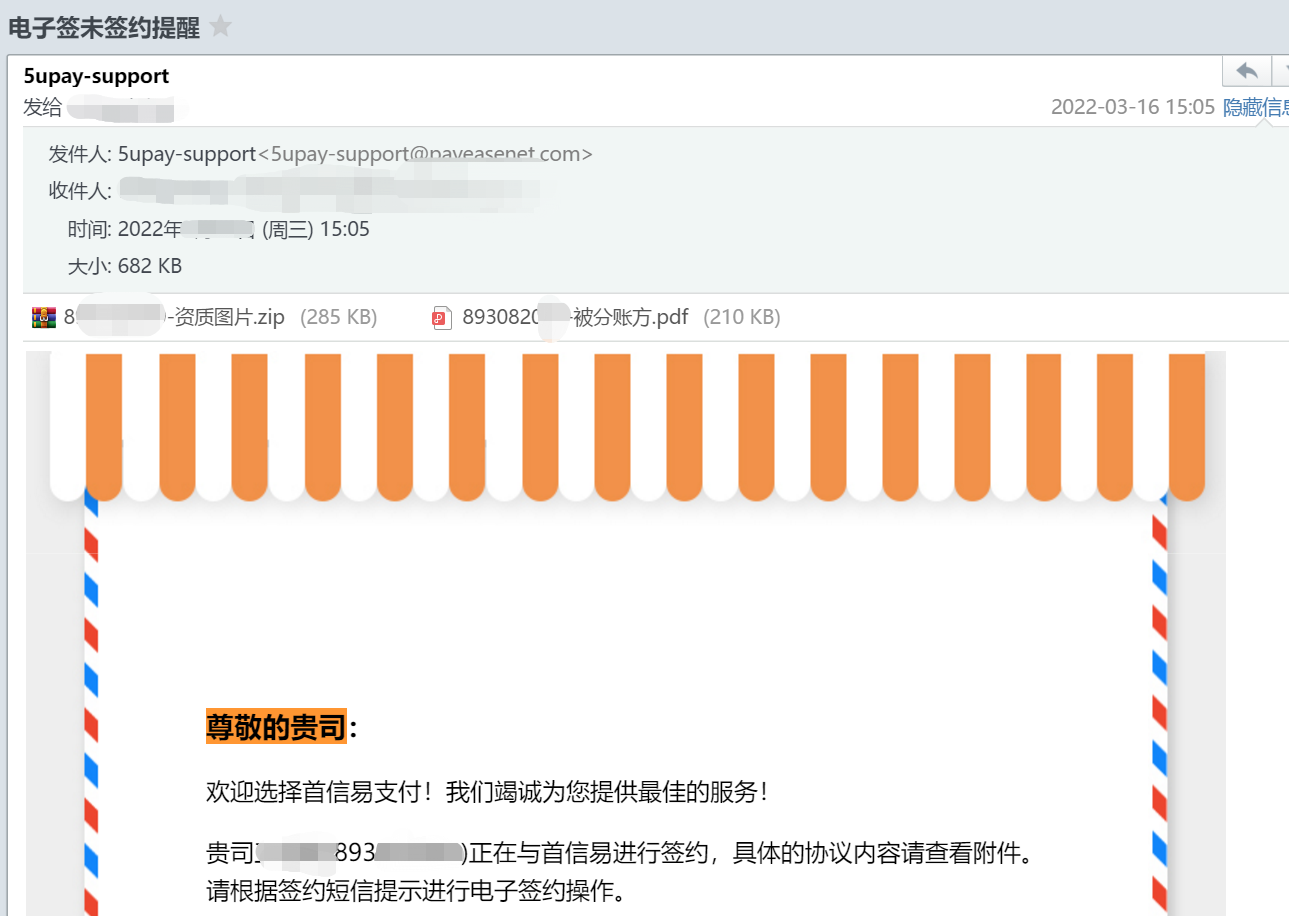Star the 电子签未签约提醒 email
1289x916 pixels.
220,27
